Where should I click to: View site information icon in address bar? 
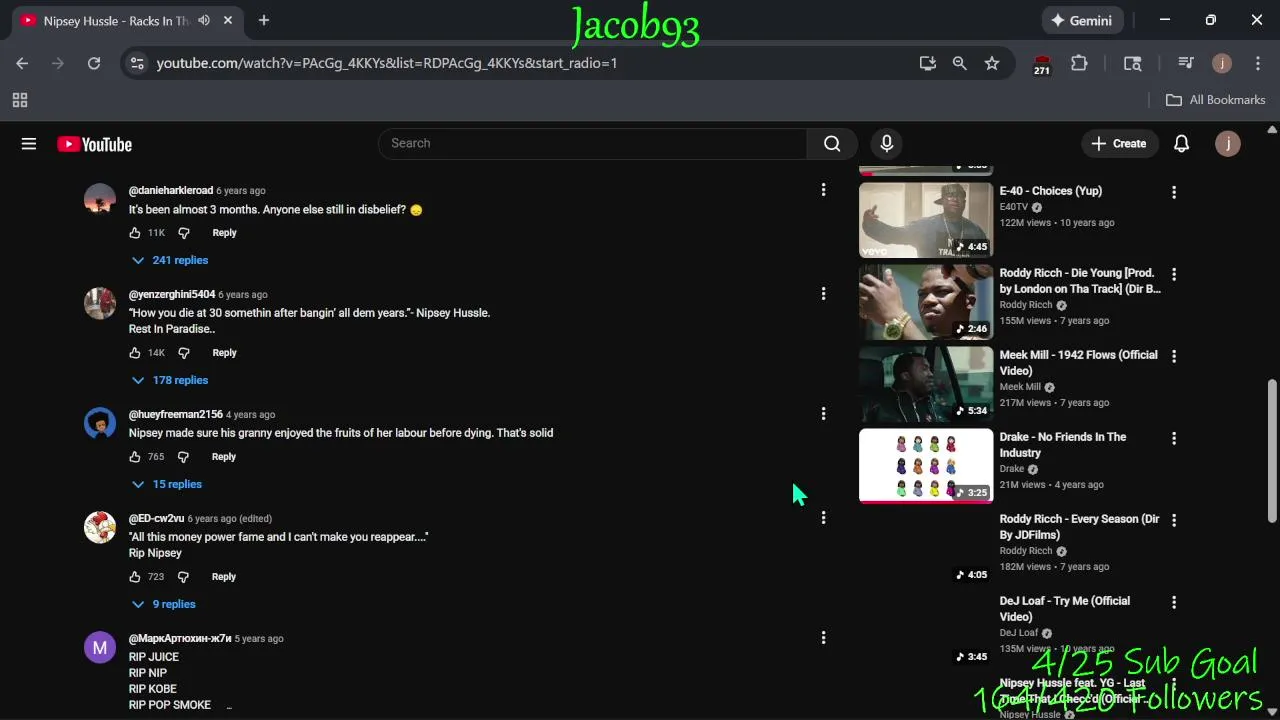click(x=138, y=63)
